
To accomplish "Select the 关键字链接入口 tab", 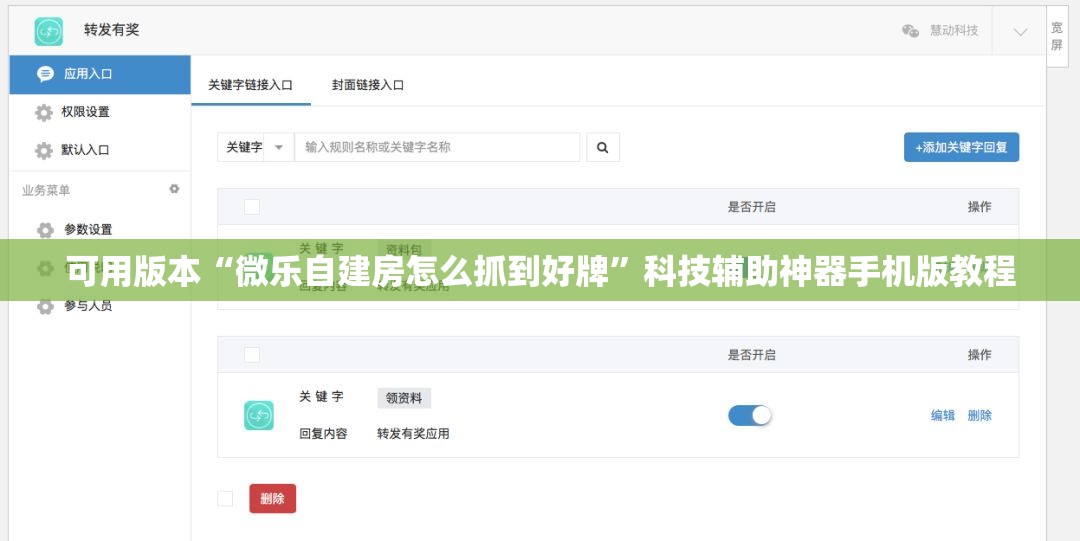I will (x=251, y=85).
